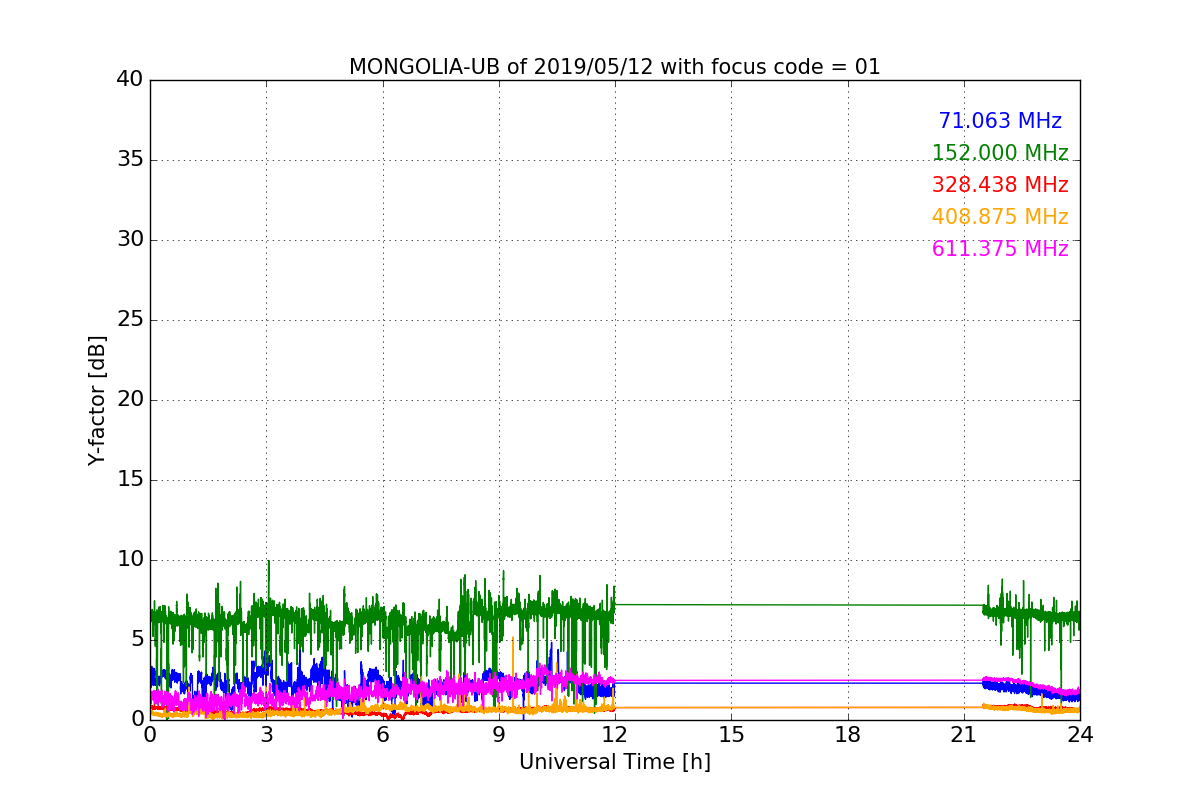Viewport: 1200px width, 800px height.
Task: Click the plot title MONGOLIA-UB of 2019/05/12
Action: click(614, 67)
